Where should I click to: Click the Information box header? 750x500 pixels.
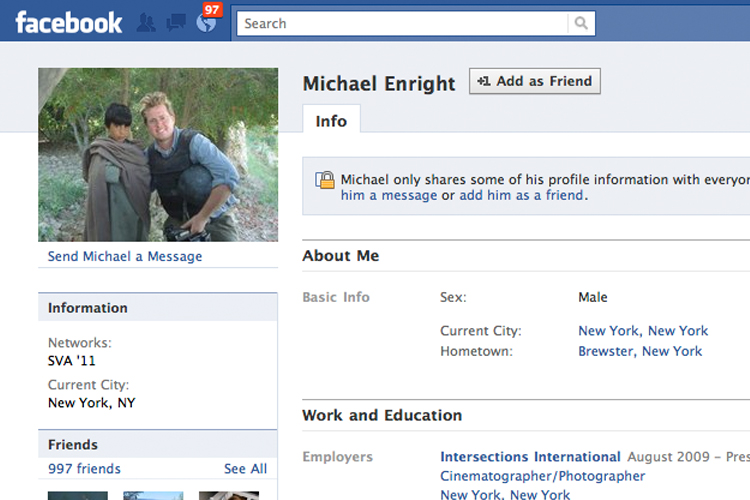pyautogui.click(x=158, y=307)
